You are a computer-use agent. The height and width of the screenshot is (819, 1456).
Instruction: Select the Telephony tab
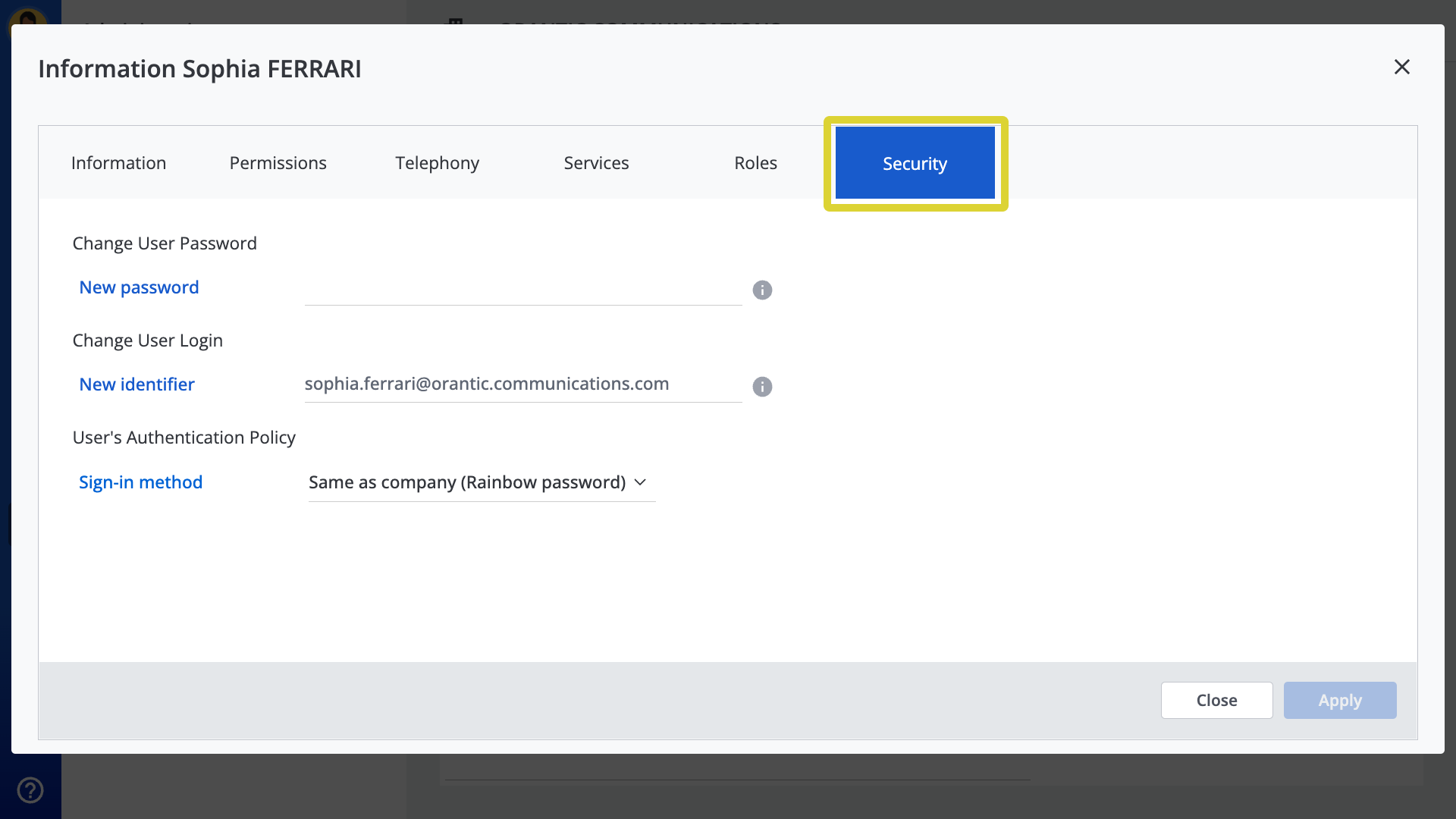coord(437,162)
